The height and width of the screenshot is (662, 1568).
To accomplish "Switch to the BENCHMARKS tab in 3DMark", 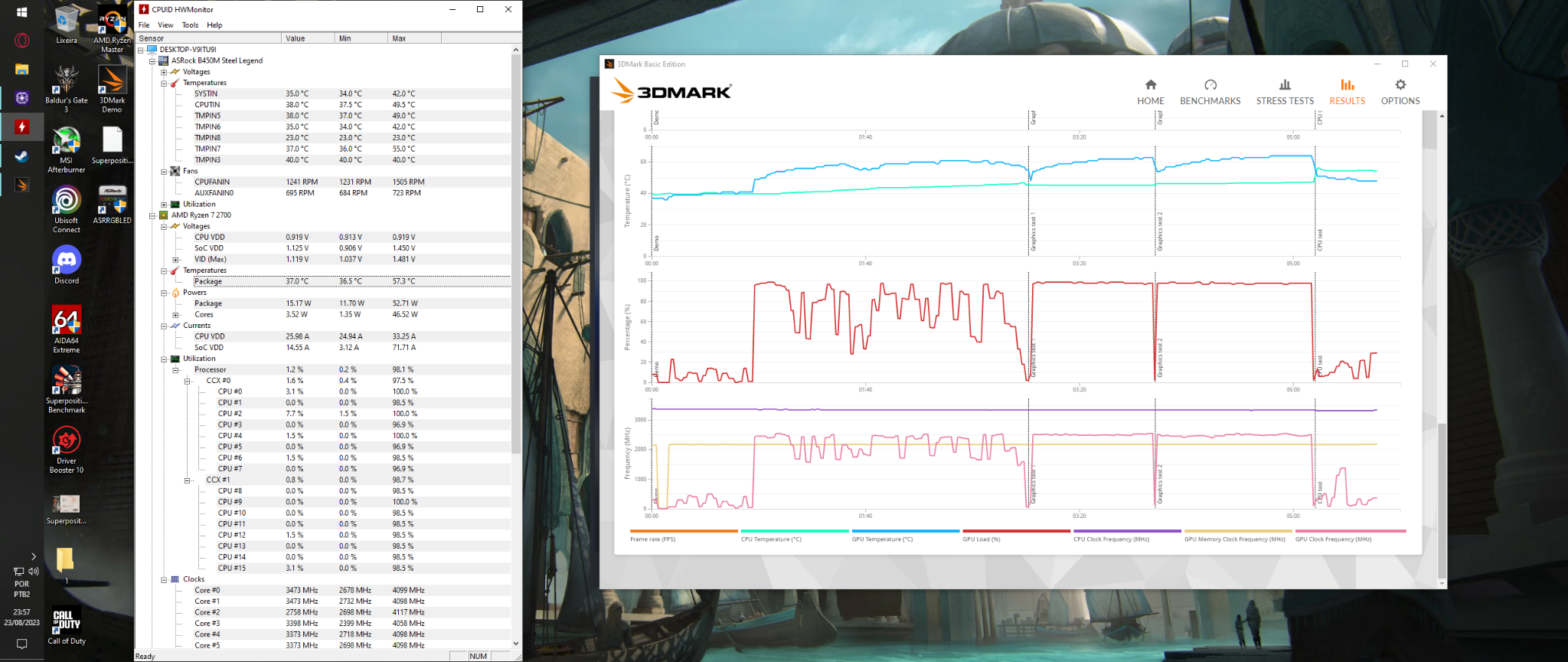I will (1210, 92).
